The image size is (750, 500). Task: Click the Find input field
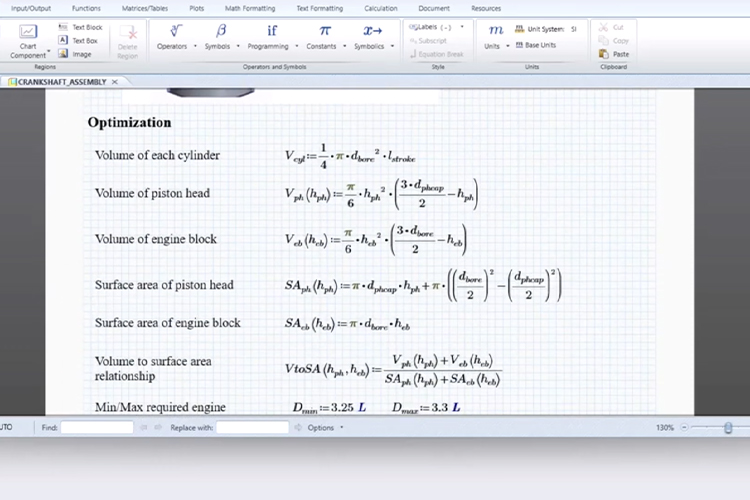coord(97,427)
